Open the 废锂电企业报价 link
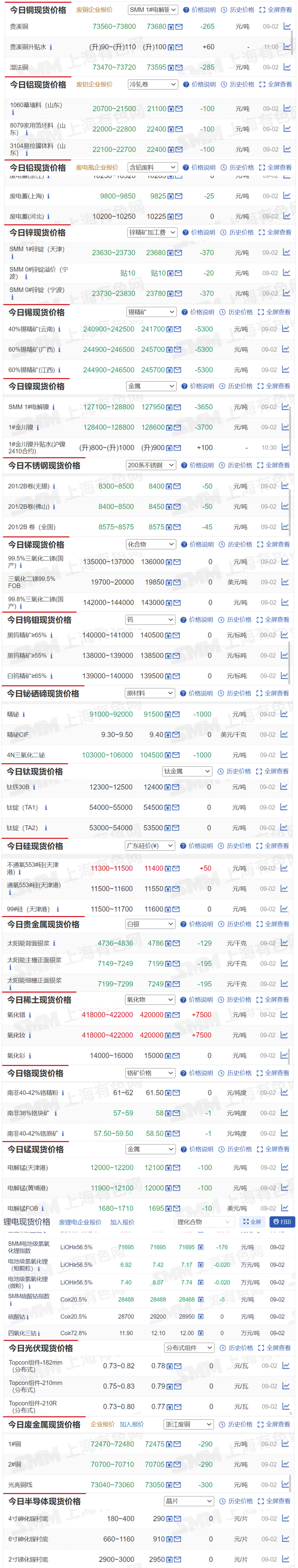 80,1222
